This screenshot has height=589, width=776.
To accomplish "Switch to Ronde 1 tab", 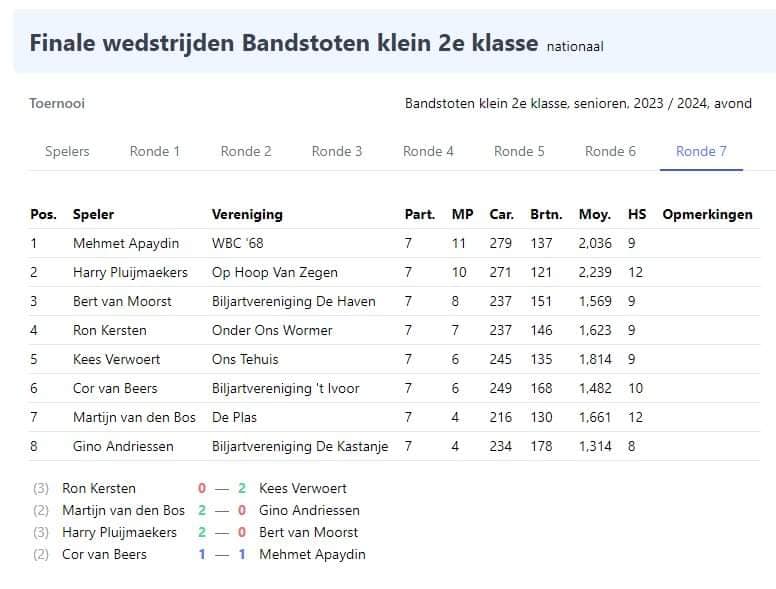I will [154, 151].
